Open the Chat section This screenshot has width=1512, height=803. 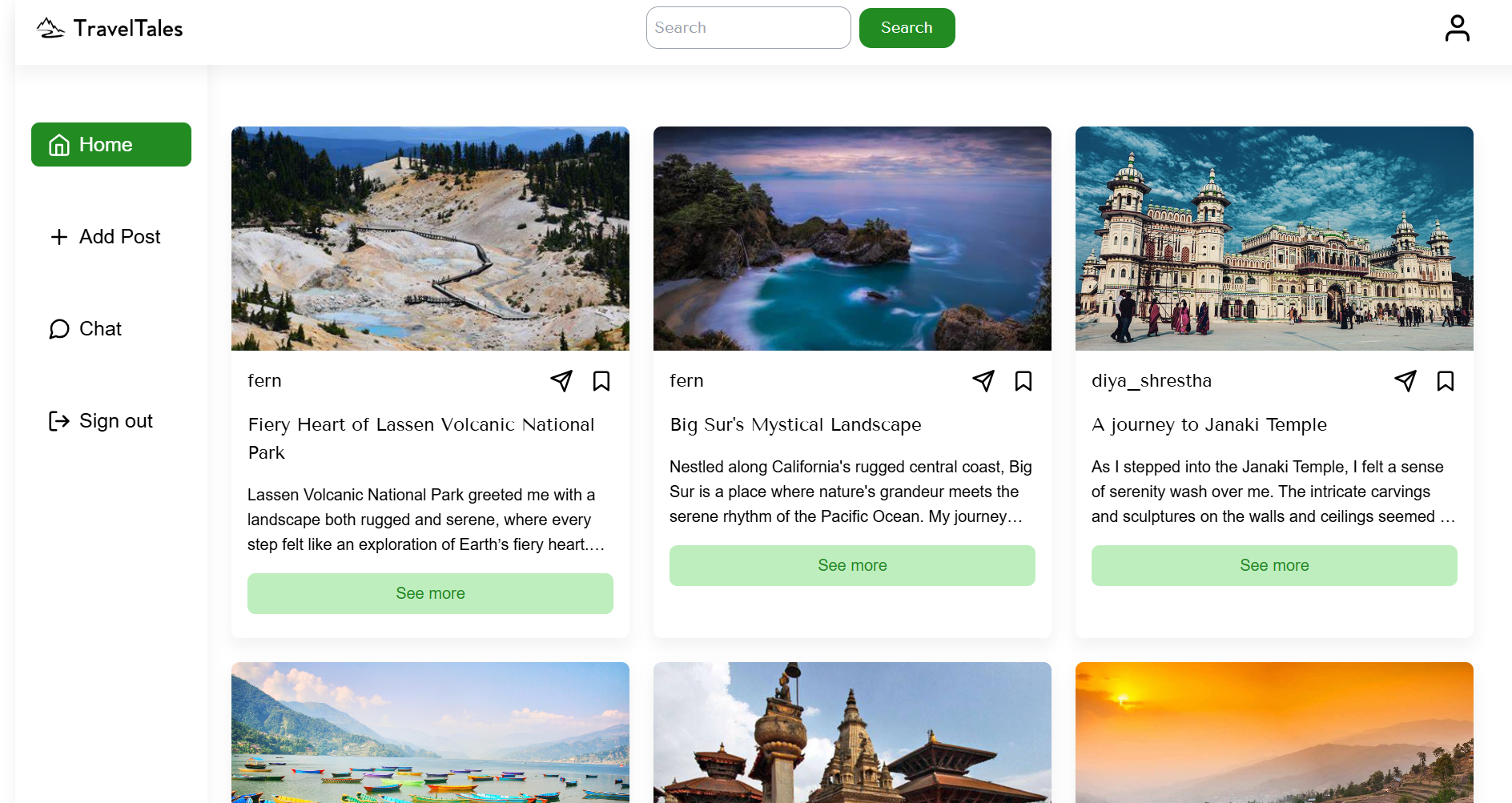[x=86, y=329]
